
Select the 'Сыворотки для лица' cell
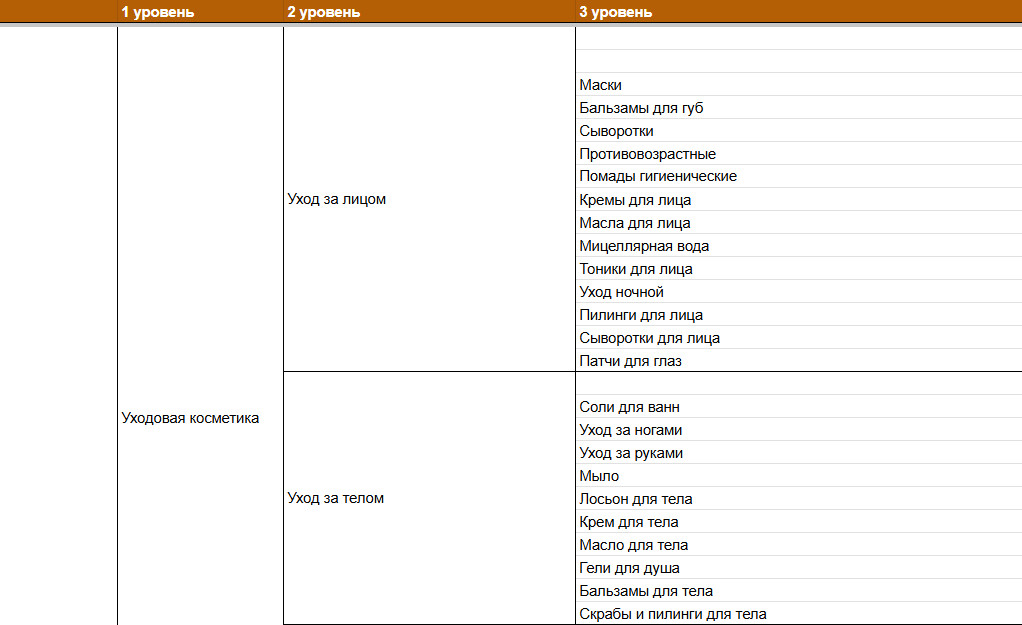(x=798, y=338)
